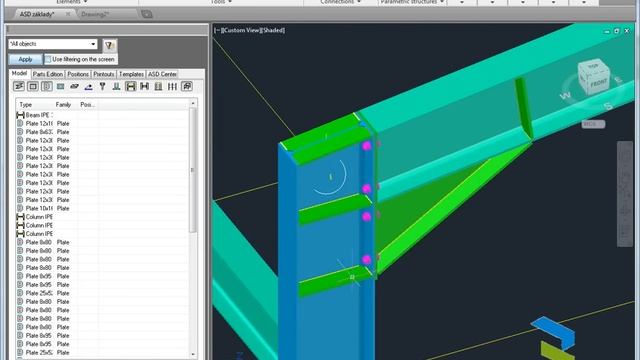
Task: Switch to the Positions tab
Action: [x=78, y=74]
